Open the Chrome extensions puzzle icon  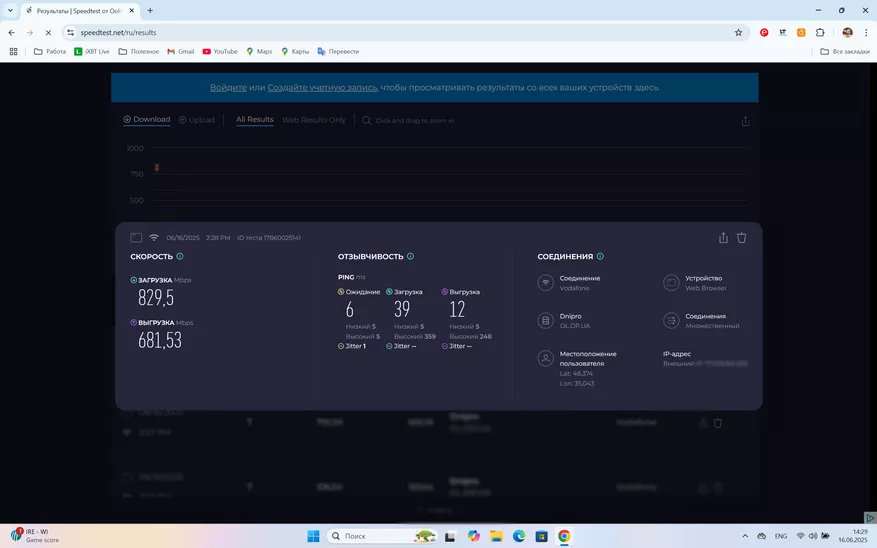(x=820, y=32)
